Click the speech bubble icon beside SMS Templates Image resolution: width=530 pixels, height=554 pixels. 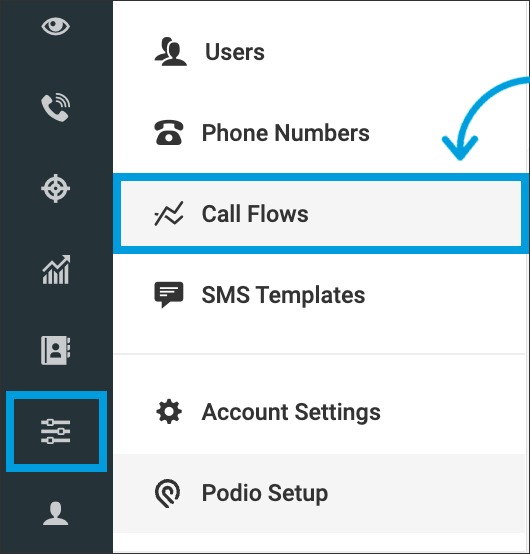coord(169,295)
